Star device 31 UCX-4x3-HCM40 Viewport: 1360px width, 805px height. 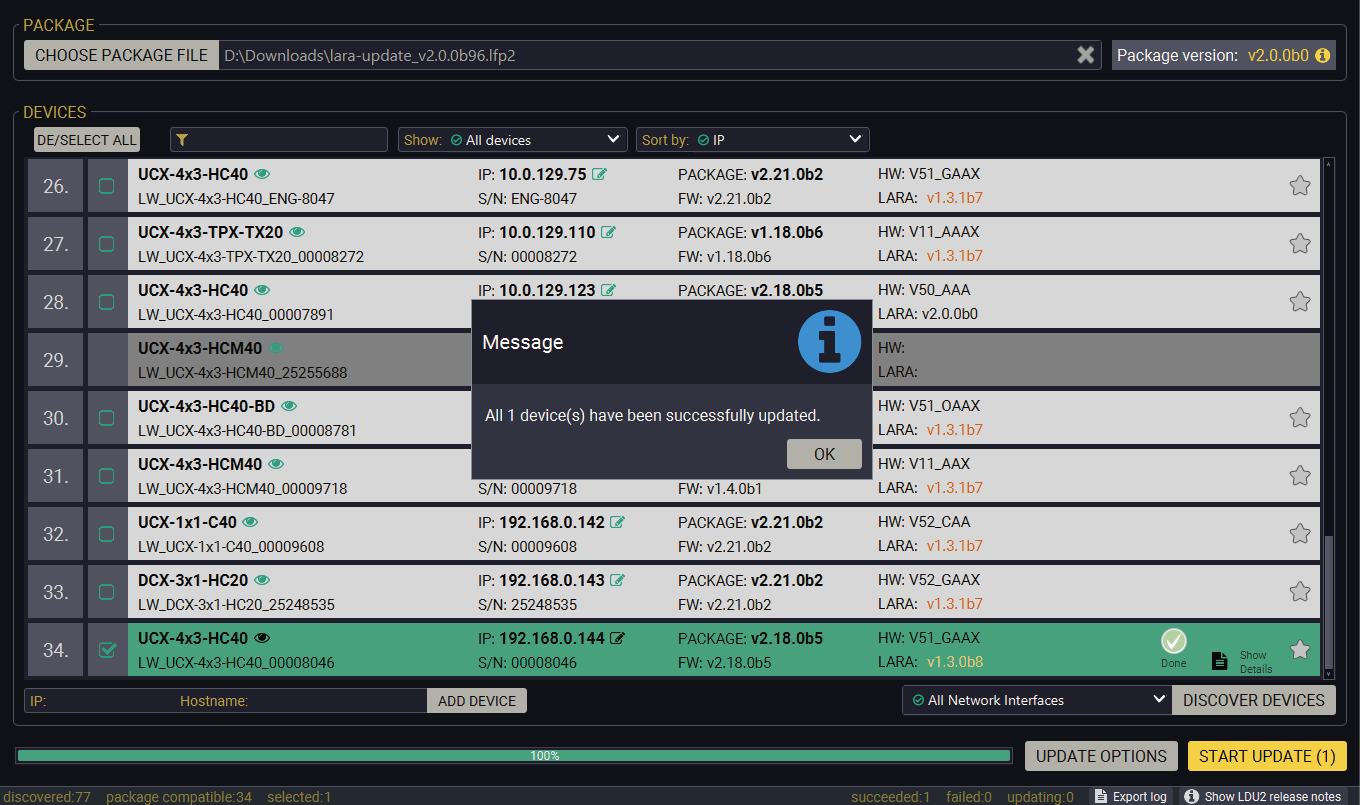[1299, 475]
